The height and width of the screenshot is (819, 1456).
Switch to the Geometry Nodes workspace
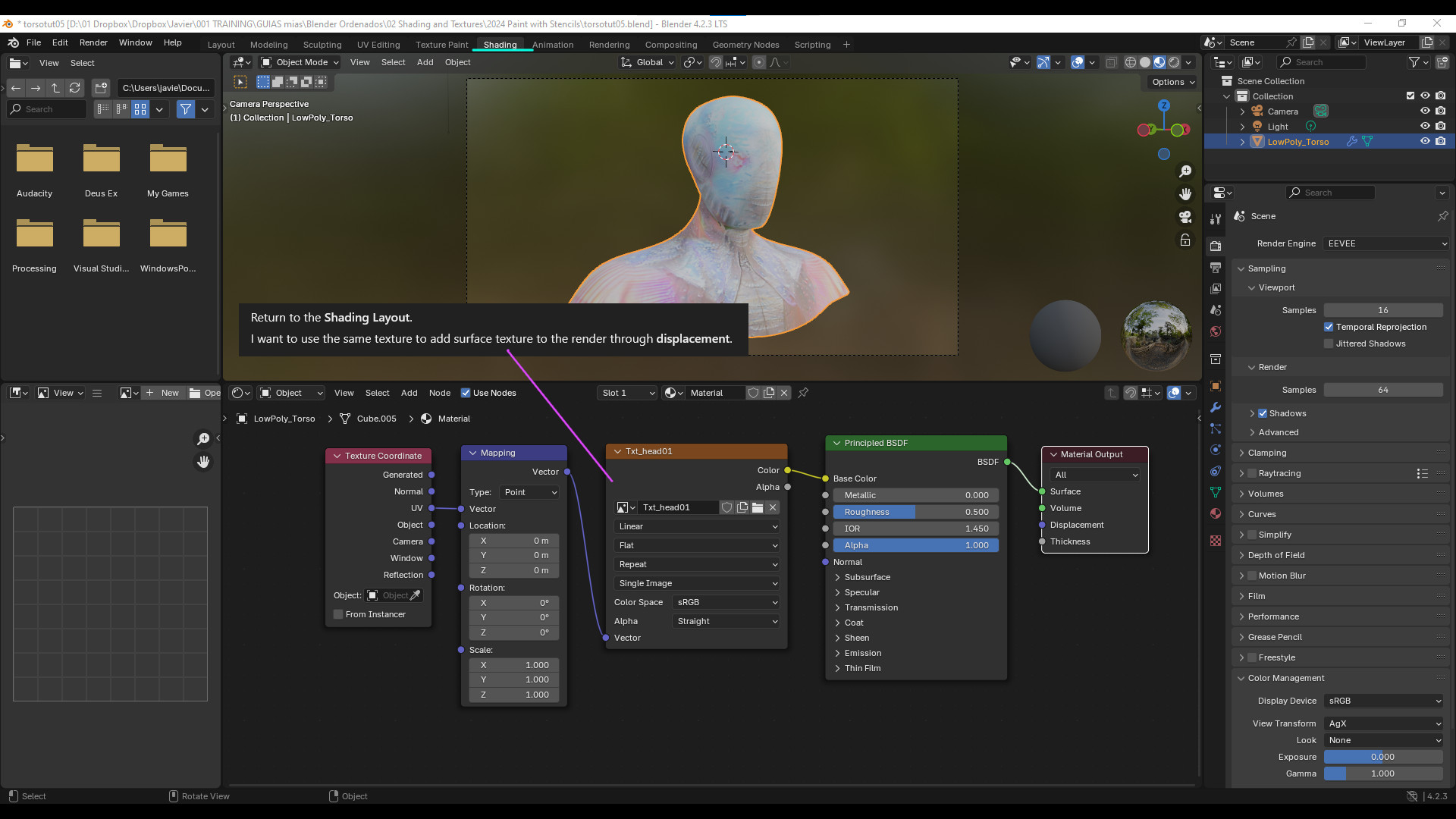tap(745, 45)
